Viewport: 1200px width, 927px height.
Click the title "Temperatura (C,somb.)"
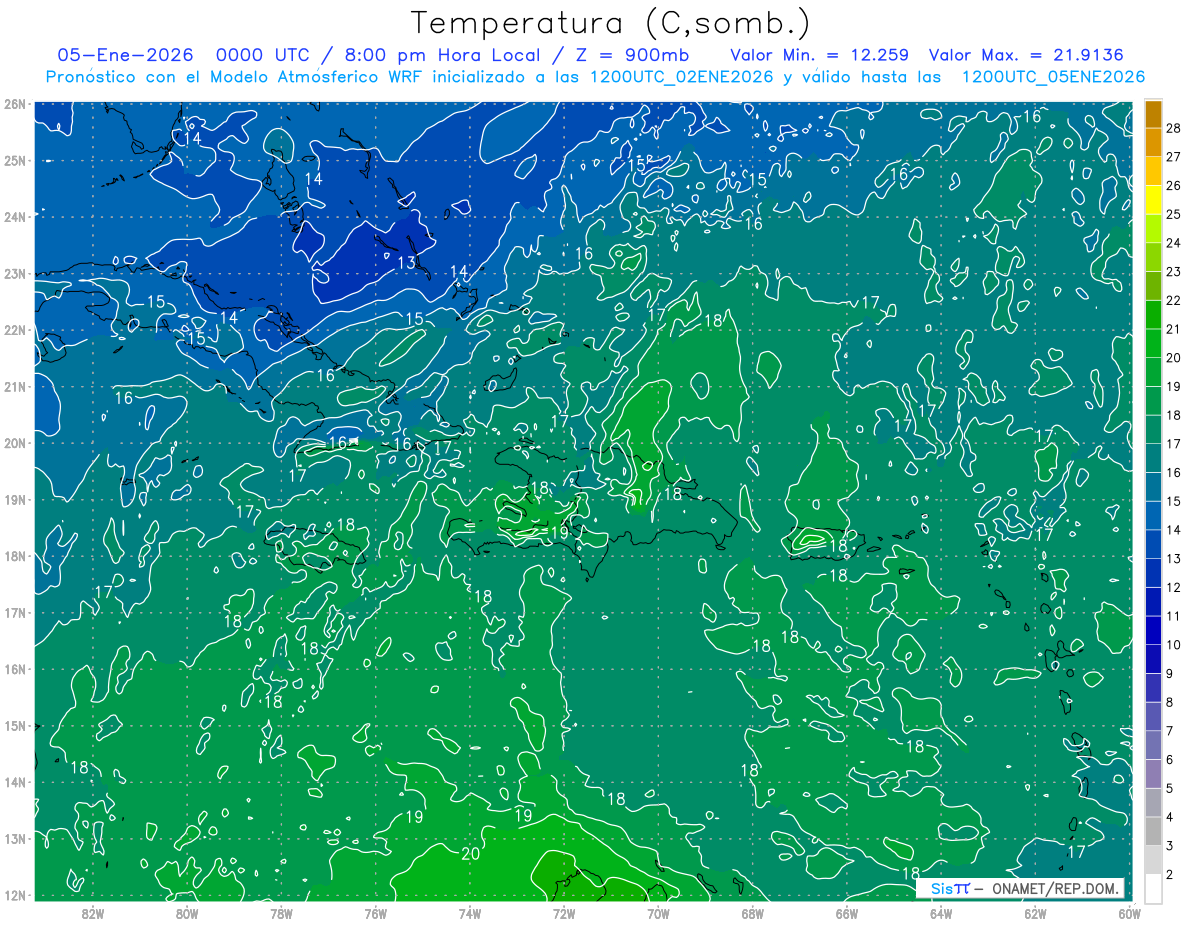coord(610,23)
